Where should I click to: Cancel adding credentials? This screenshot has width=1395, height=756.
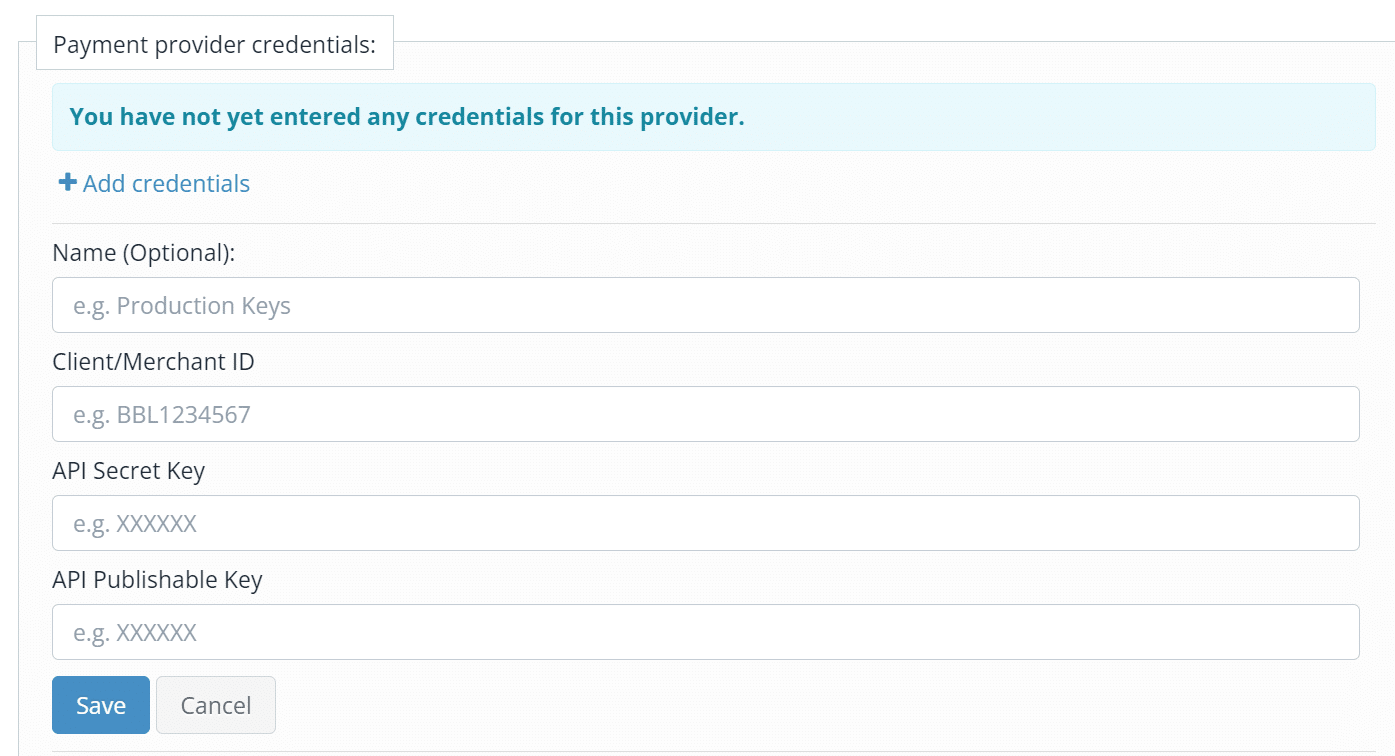click(x=216, y=705)
